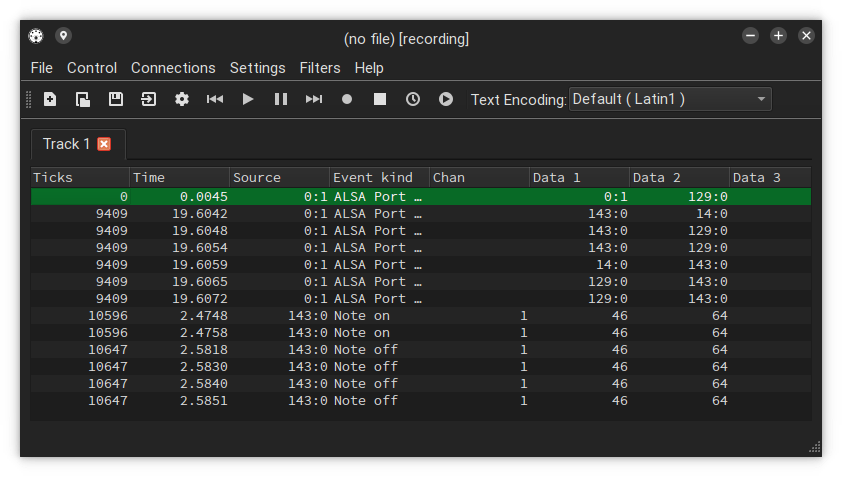The height and width of the screenshot is (477, 842).
Task: Select the first Note on event row
Action: [x=380, y=316]
